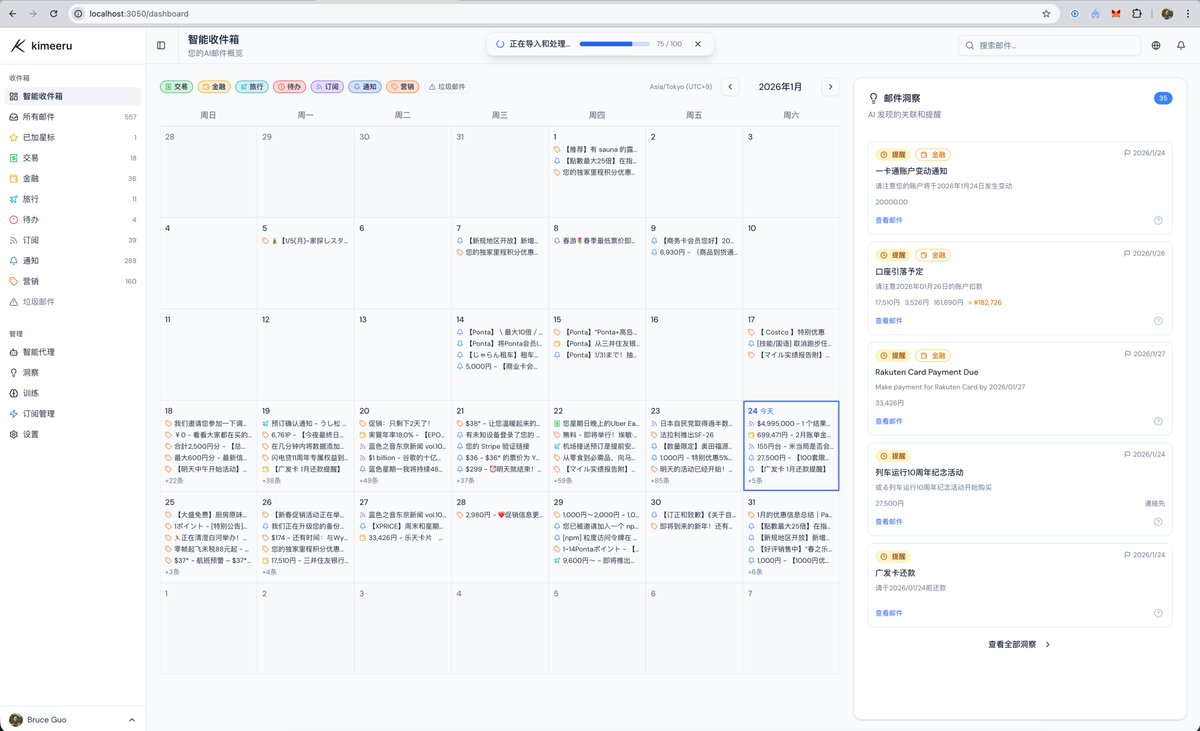Click help icon on 一卡通账户变动通知 card
This screenshot has height=731, width=1200.
pyautogui.click(x=1158, y=220)
